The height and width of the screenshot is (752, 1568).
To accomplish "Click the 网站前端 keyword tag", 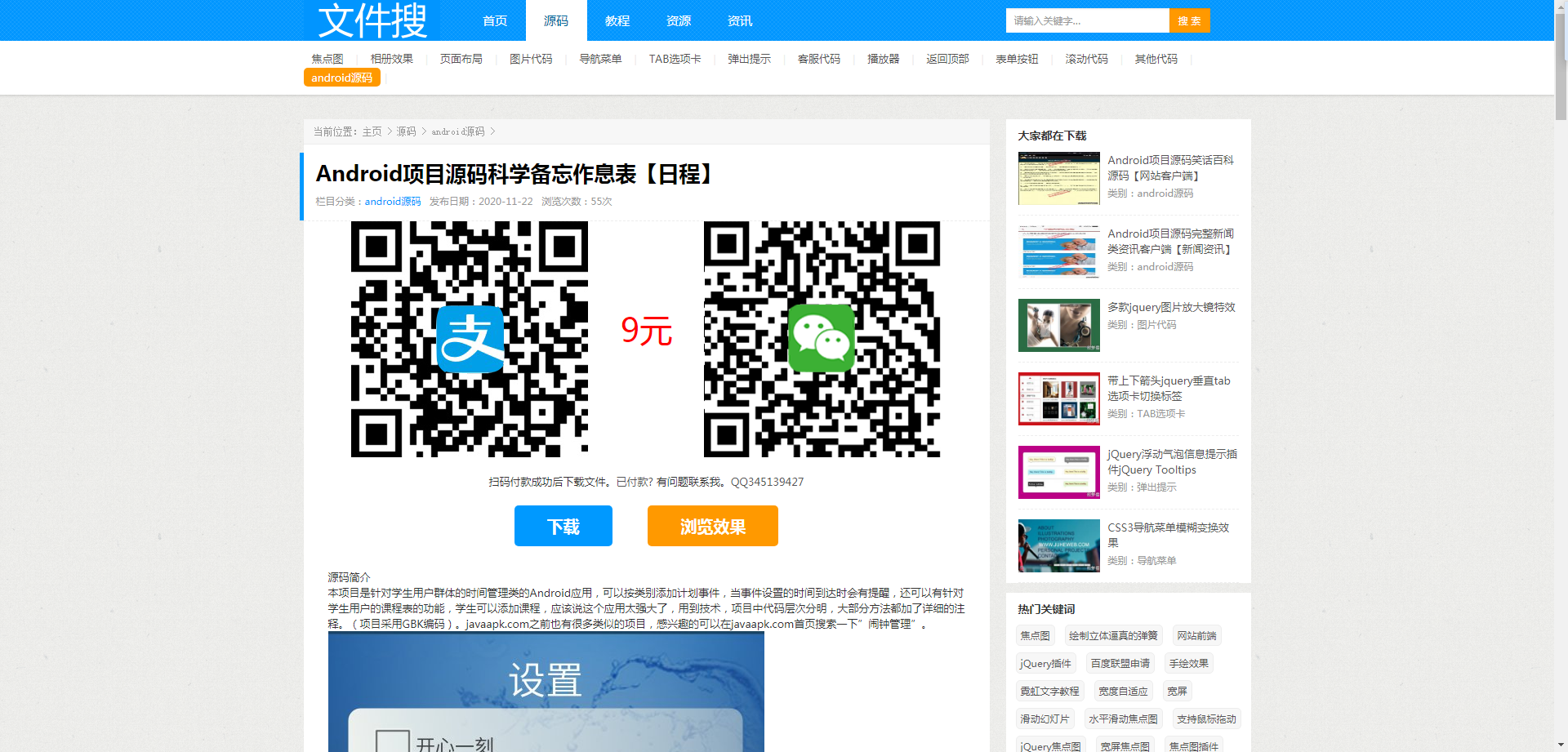I will tap(1197, 635).
